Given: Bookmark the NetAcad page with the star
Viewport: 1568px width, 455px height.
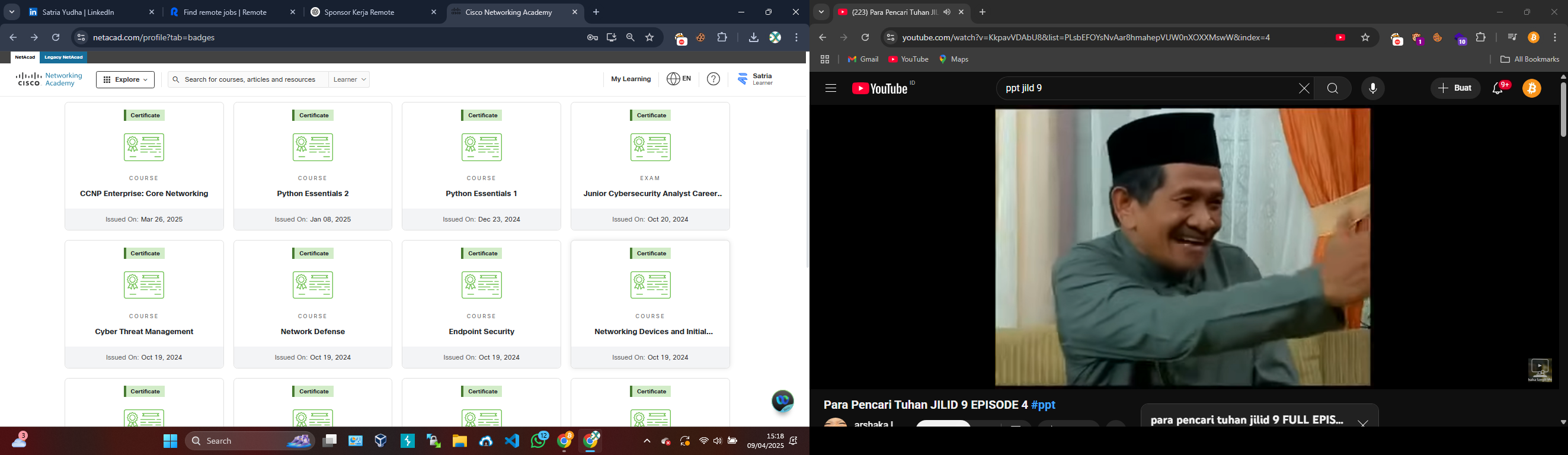Looking at the screenshot, I should [649, 38].
